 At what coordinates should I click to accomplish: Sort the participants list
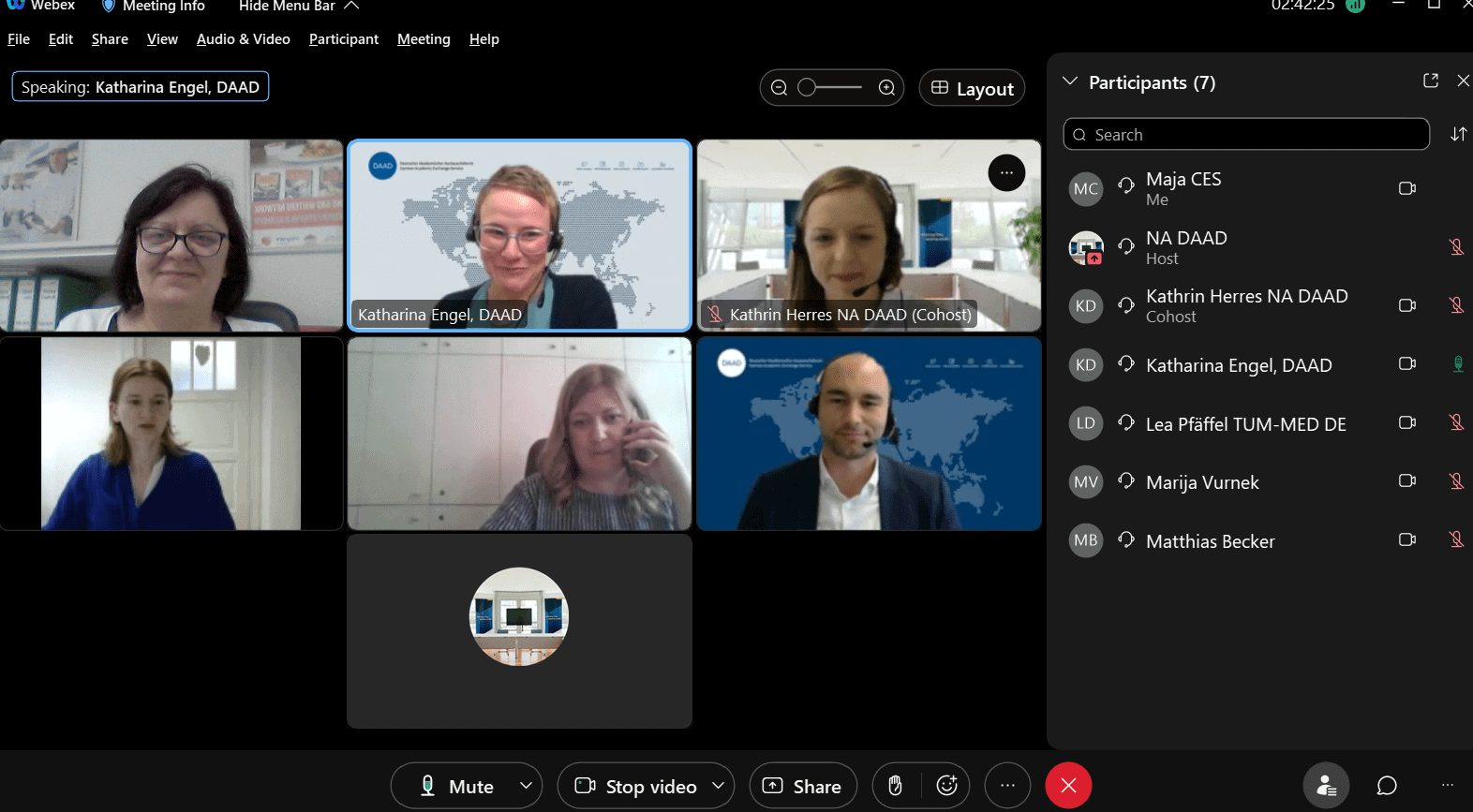[x=1457, y=135]
